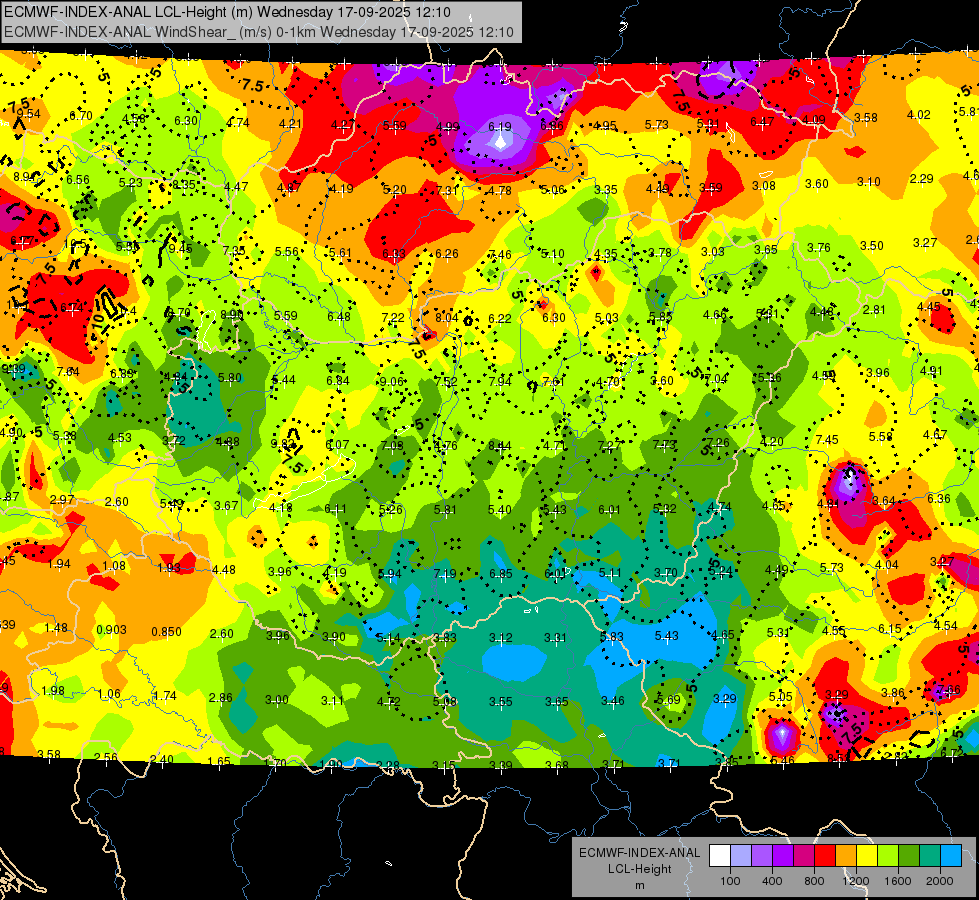
Task: Click the 7.04 wind shear value
Action: [x=716, y=379]
